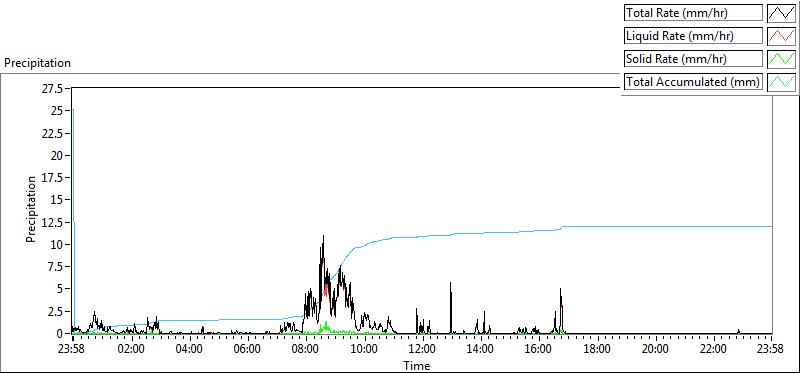Click the 02:00 time tick label

131,350
